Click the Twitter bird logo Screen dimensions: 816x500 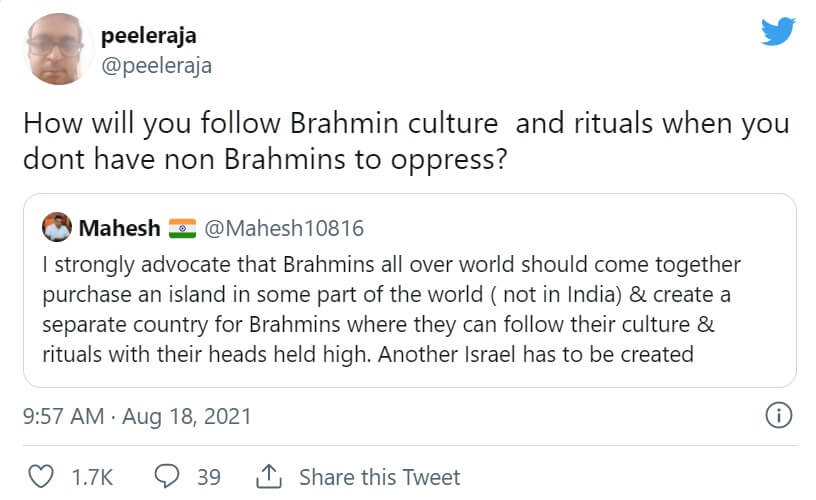tap(777, 32)
